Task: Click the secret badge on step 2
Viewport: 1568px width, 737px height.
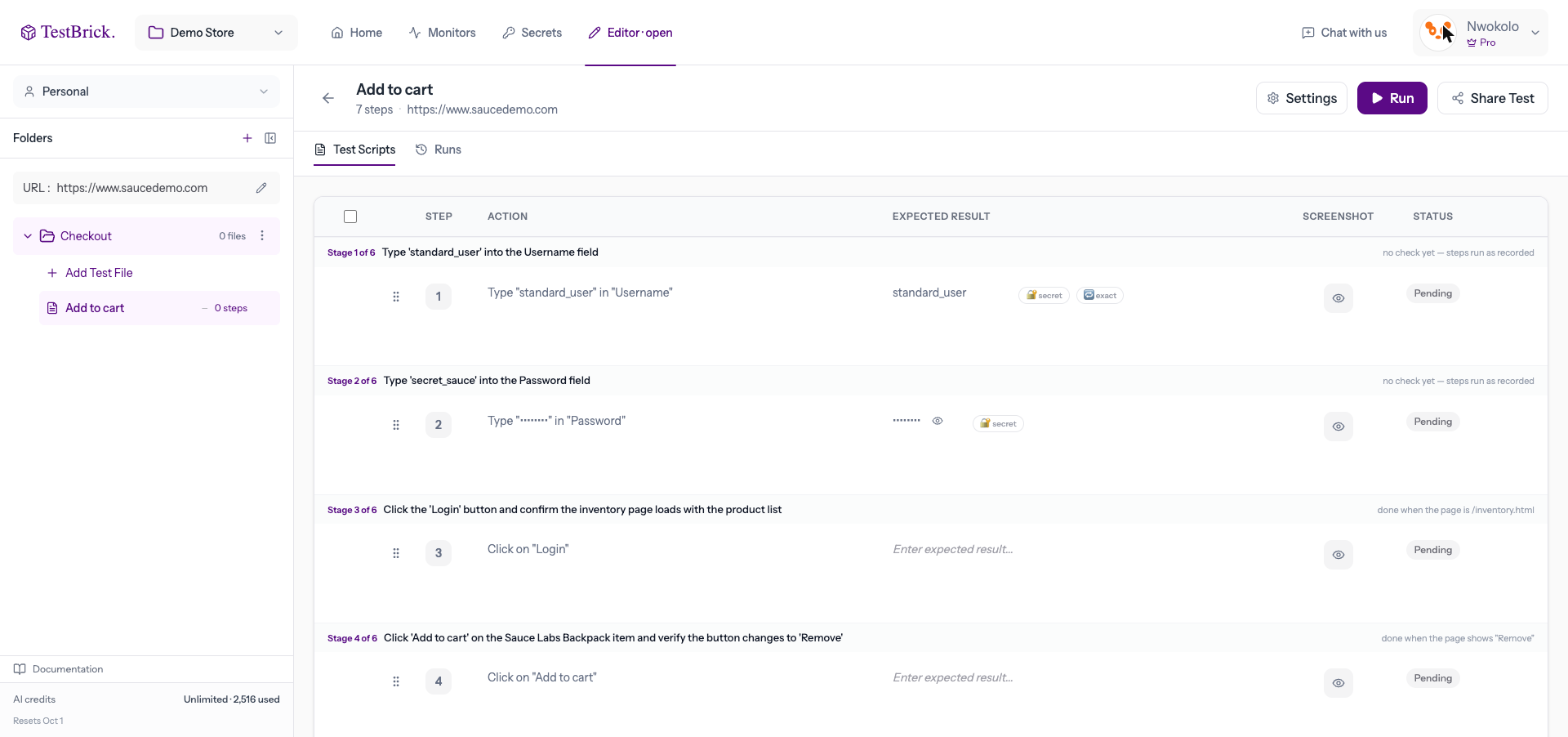Action: [x=998, y=423]
